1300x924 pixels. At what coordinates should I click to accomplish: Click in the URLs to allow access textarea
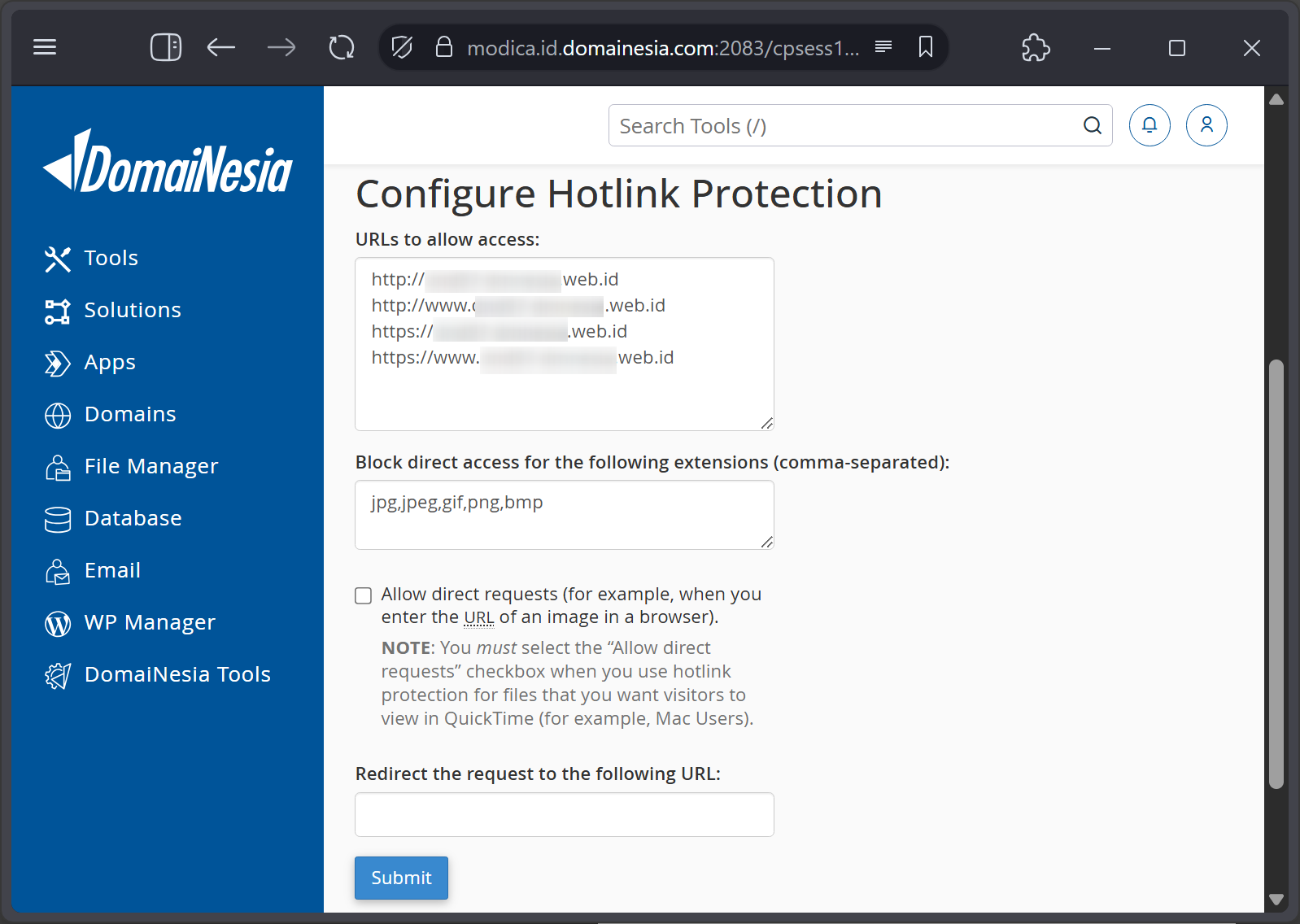[x=565, y=344]
